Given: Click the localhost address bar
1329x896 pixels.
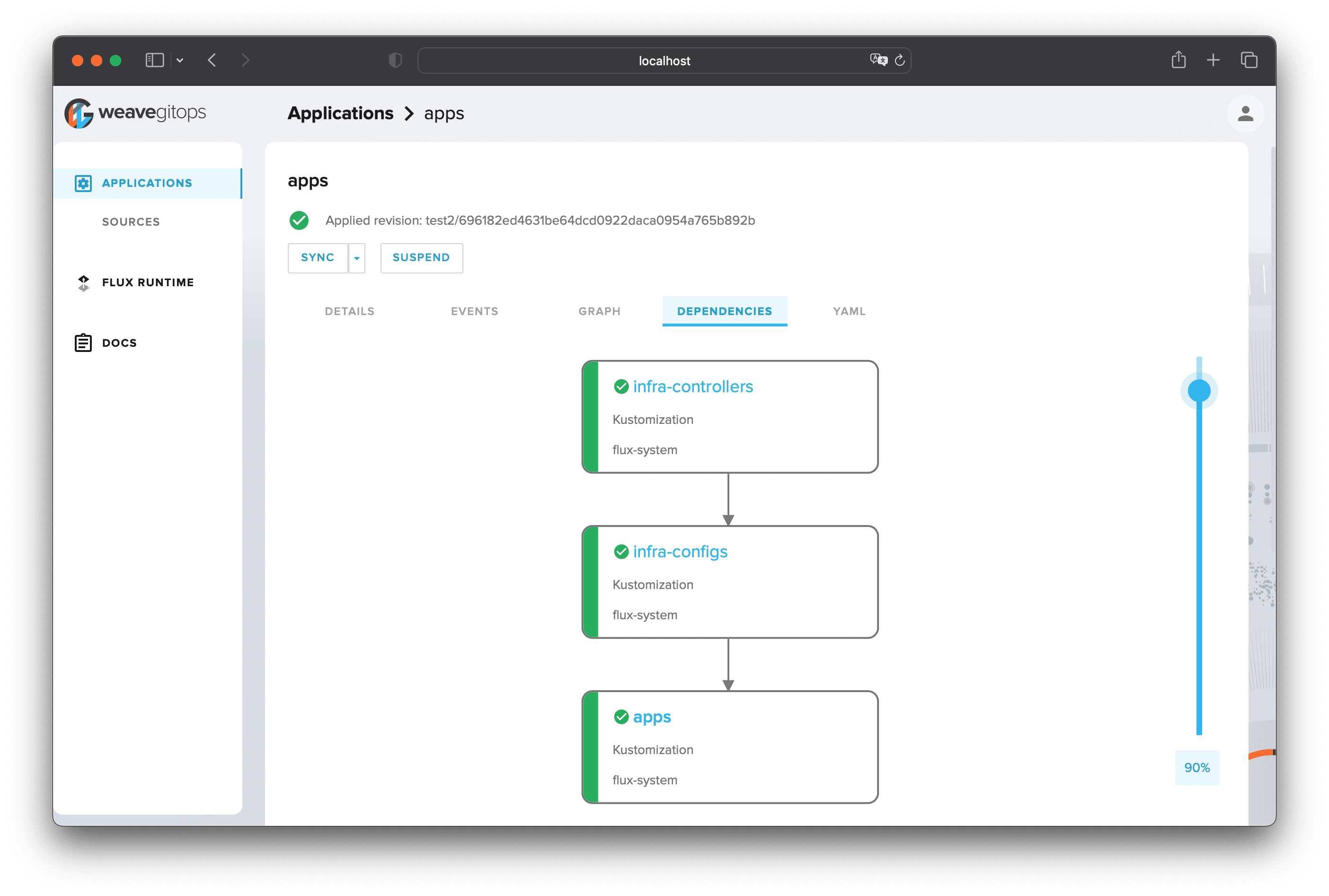Looking at the screenshot, I should (664, 61).
